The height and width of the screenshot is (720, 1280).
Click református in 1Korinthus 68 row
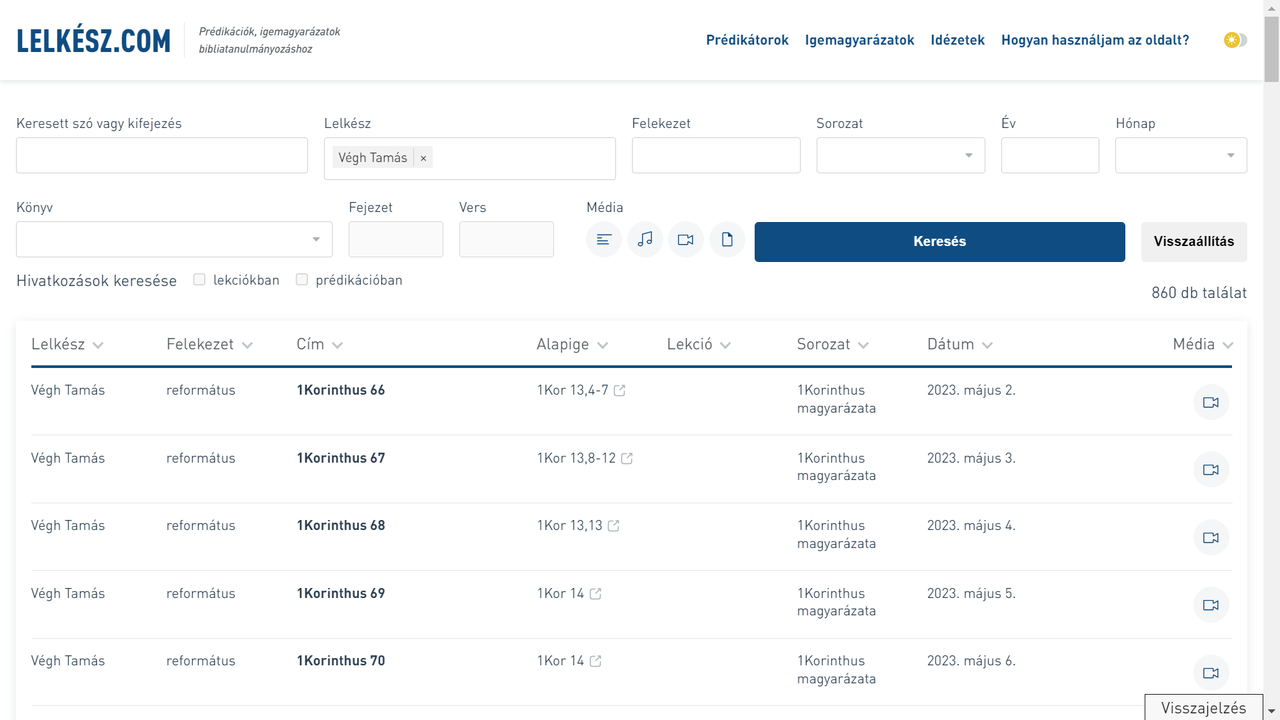click(201, 525)
